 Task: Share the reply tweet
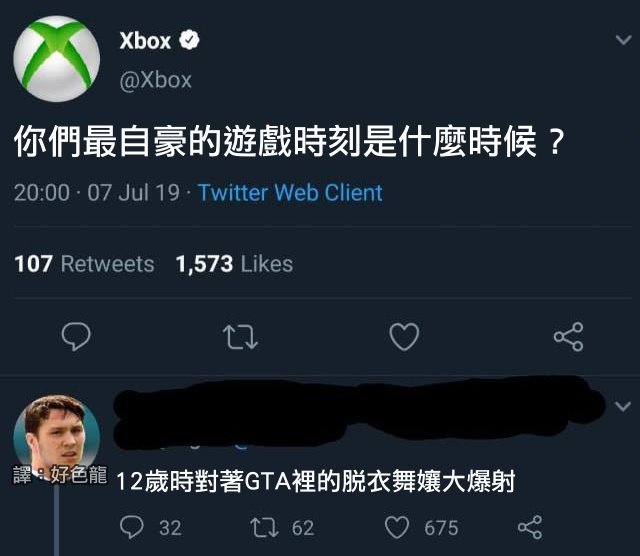coord(529,527)
